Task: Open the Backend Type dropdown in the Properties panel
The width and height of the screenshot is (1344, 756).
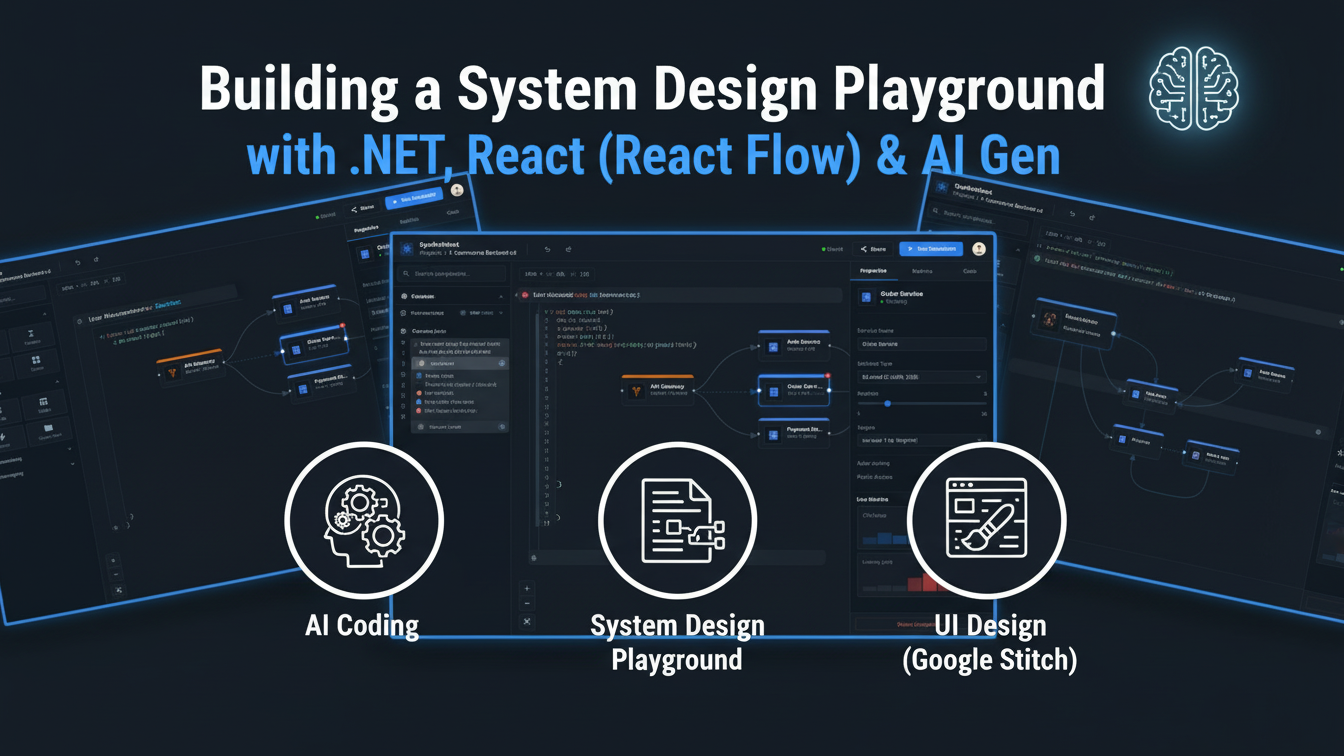Action: point(920,377)
